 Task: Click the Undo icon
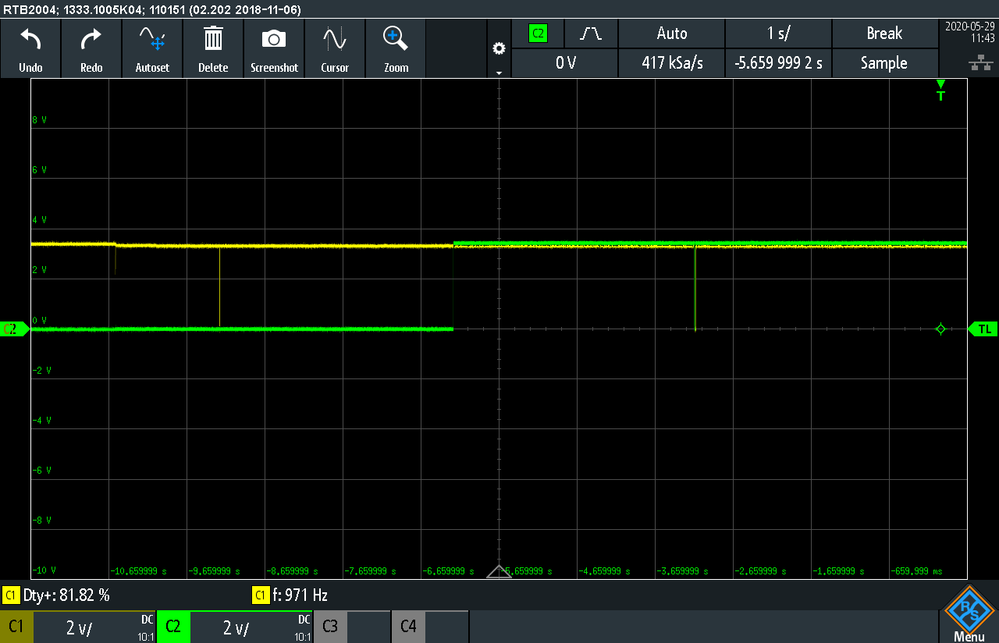point(31,49)
